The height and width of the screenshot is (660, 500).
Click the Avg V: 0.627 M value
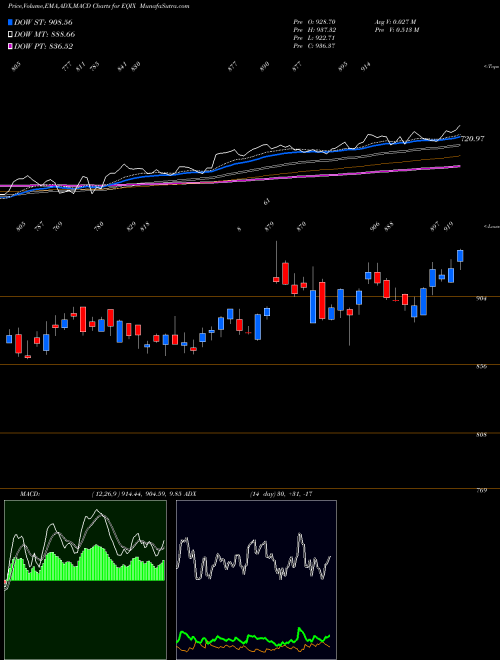[x=395, y=21]
